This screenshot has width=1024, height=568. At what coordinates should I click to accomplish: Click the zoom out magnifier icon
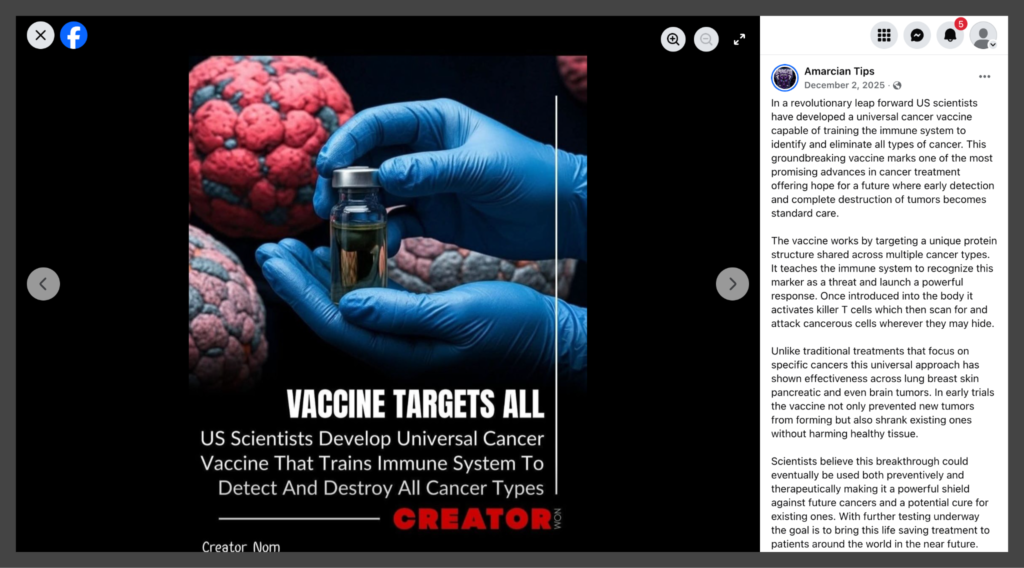click(706, 39)
